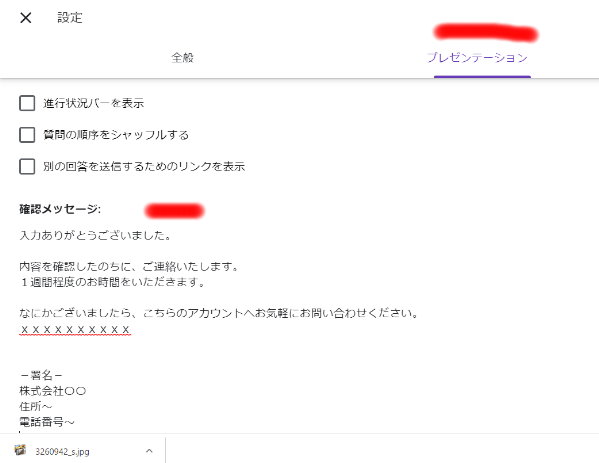Open downloaded file 3260942_s.jpg
Viewport: 599px width, 463px height.
coord(62,452)
